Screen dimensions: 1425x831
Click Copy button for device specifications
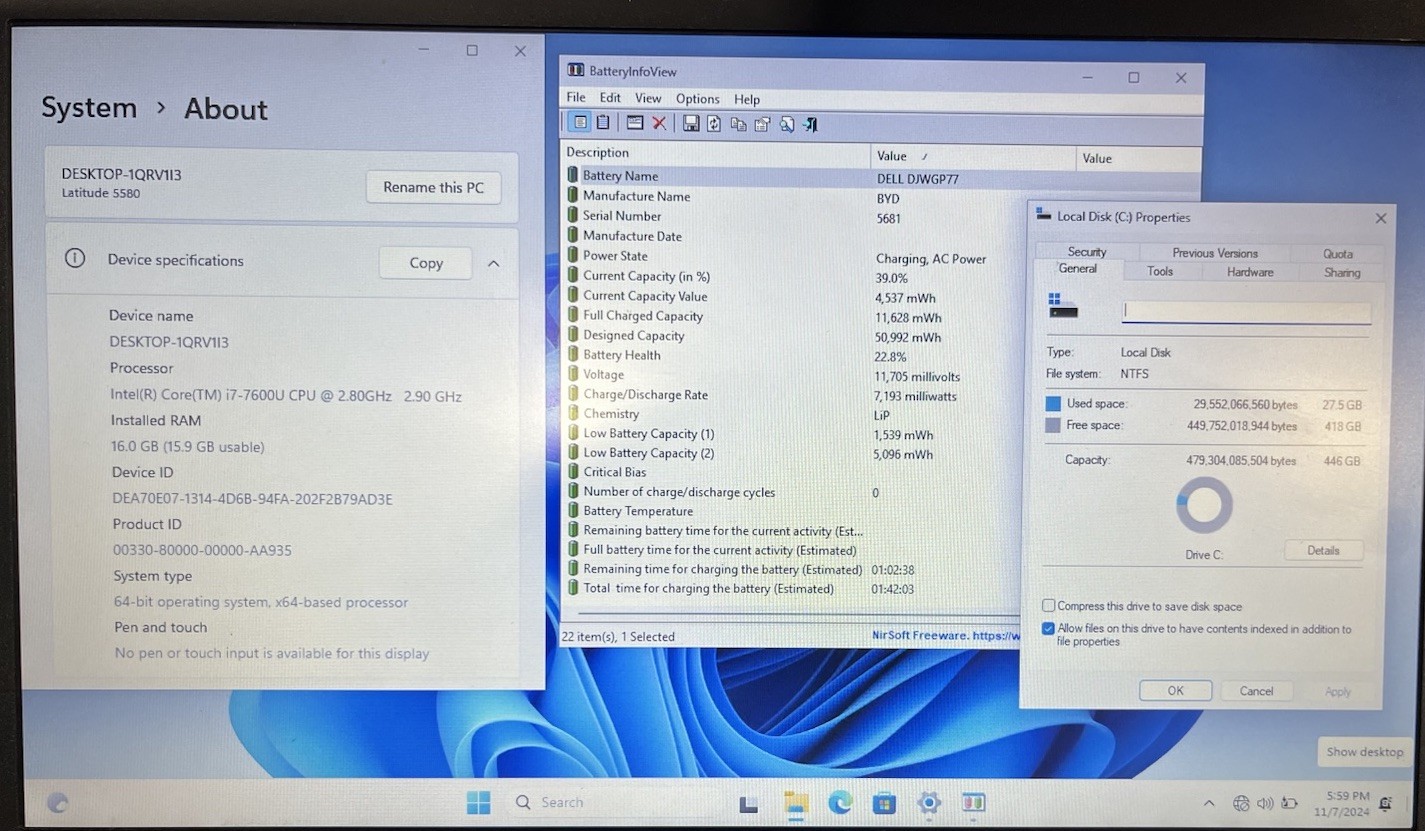(x=426, y=263)
